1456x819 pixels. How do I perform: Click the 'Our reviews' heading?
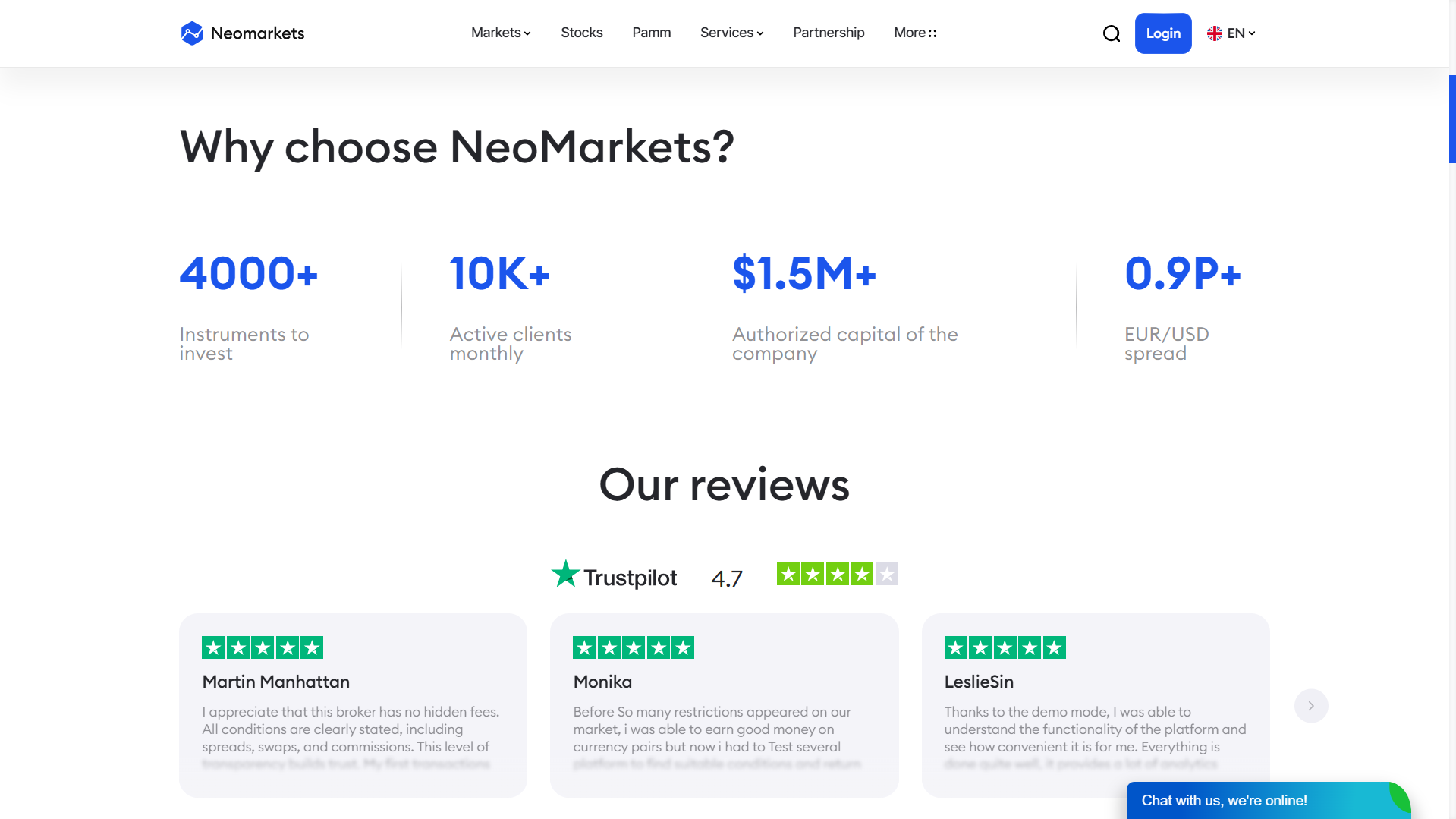tap(725, 484)
